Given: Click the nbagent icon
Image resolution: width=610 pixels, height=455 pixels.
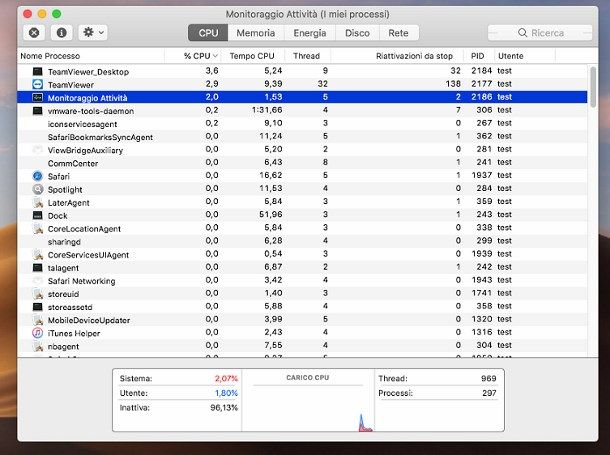Looking at the screenshot, I should (37, 346).
